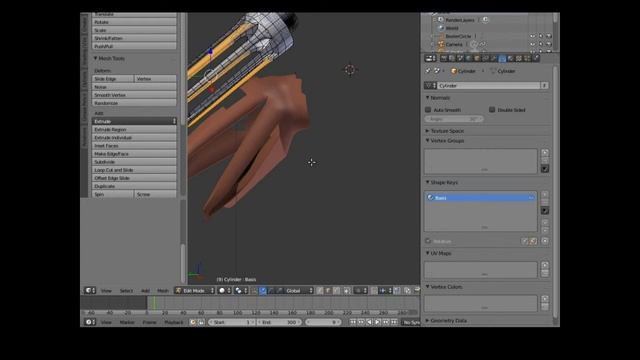The width and height of the screenshot is (640, 360).
Task: Toggle render camera icon for Camera row
Action: point(549,44)
